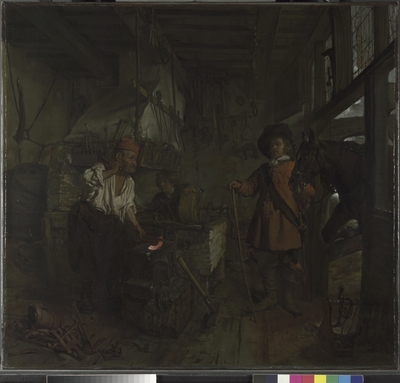Screen dimensions: 400x383
Task: Click the red patch in color strip
Action: [x=308, y=378]
